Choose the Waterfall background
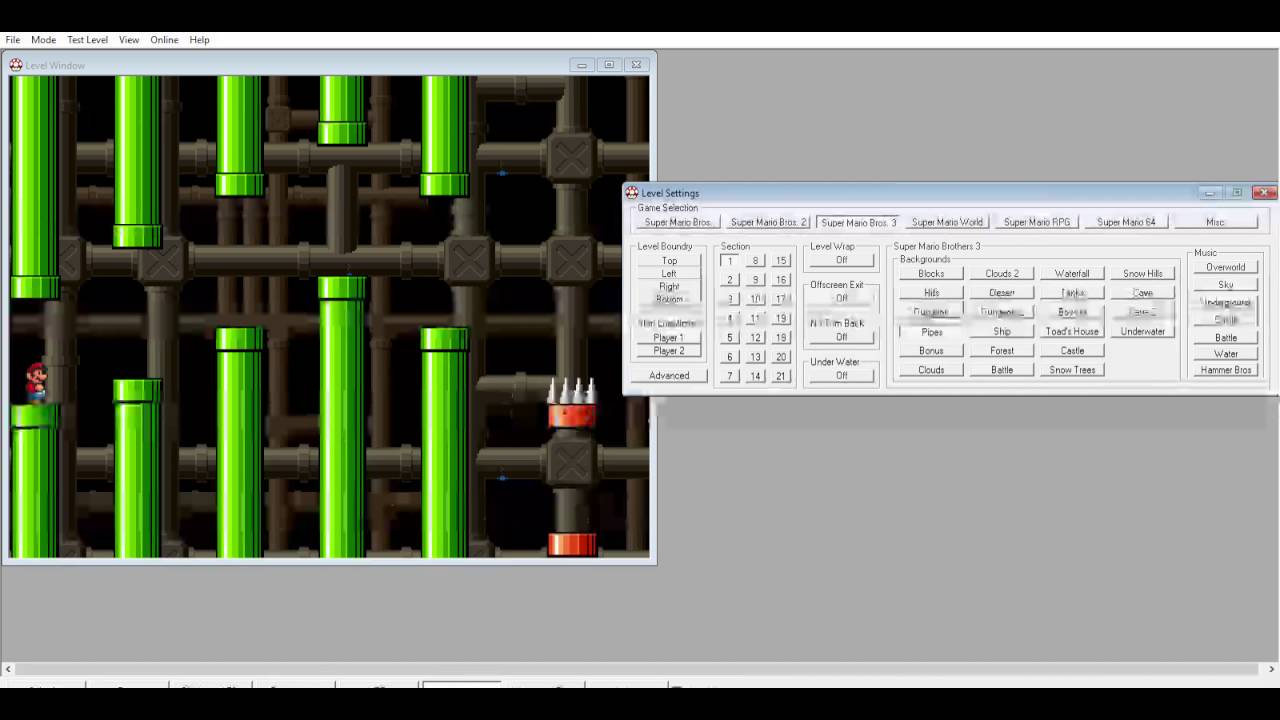Image resolution: width=1280 pixels, height=720 pixels. (1072, 273)
